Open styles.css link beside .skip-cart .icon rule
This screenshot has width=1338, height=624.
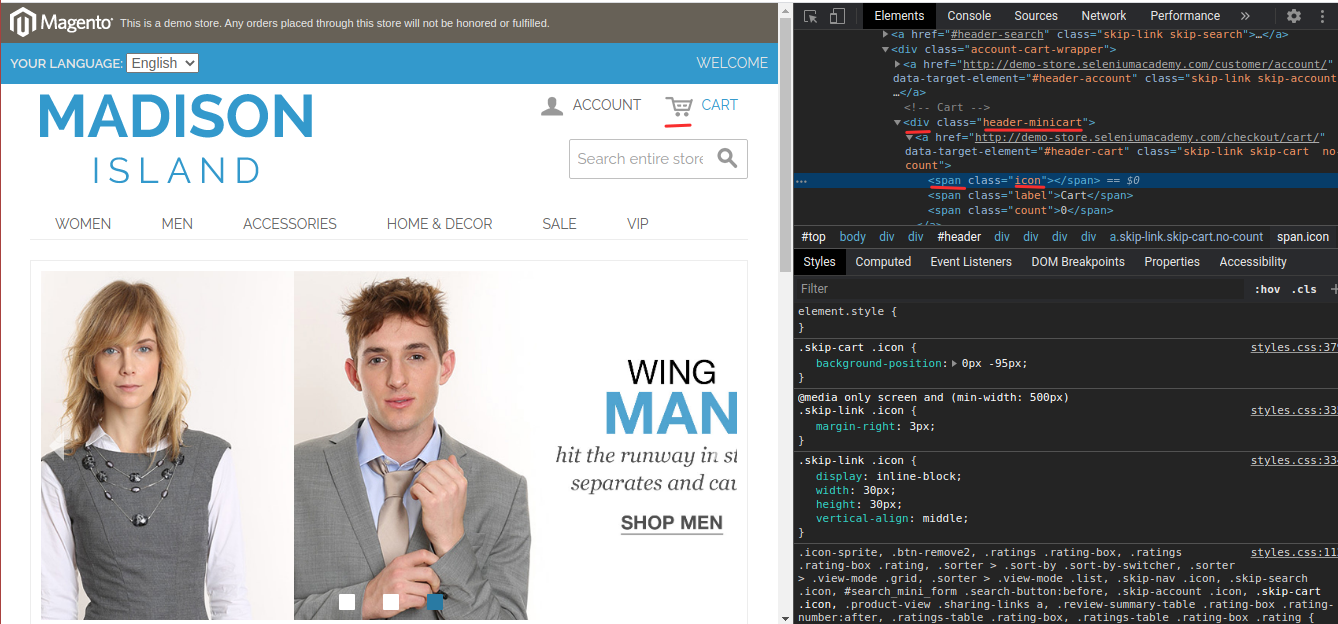[1294, 348]
